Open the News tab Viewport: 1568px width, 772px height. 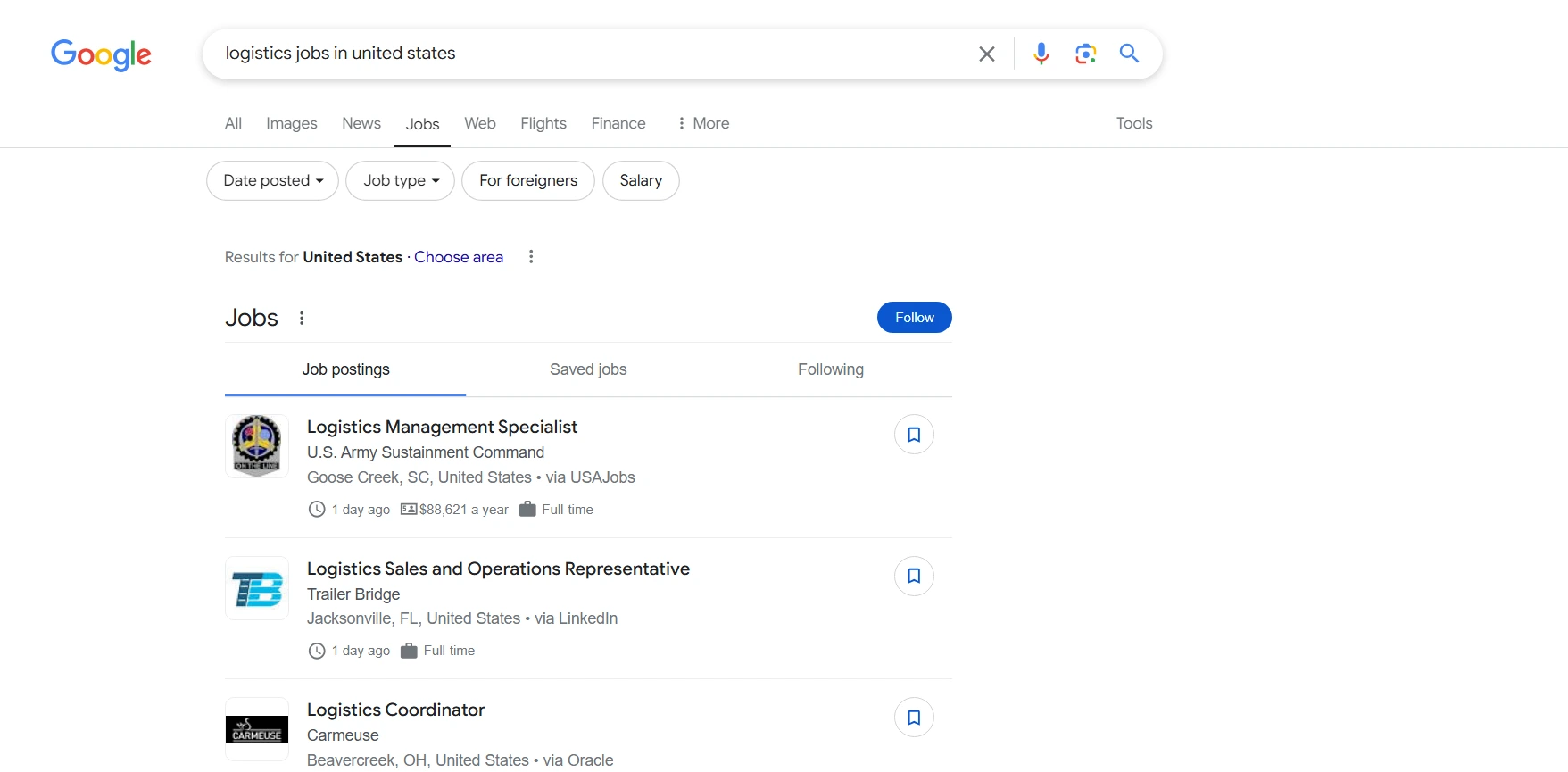(361, 123)
